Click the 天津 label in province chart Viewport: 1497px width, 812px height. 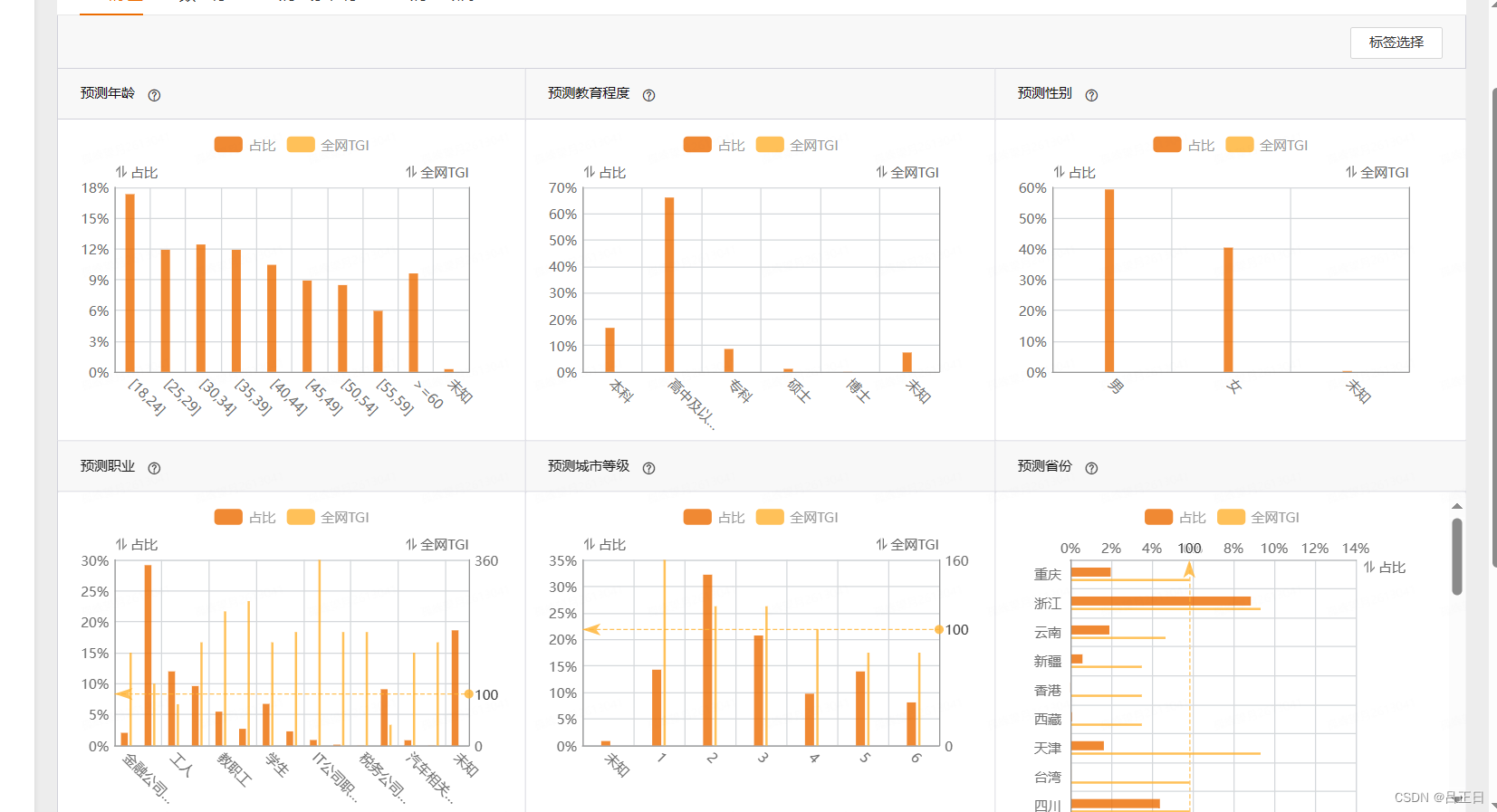pos(1048,748)
